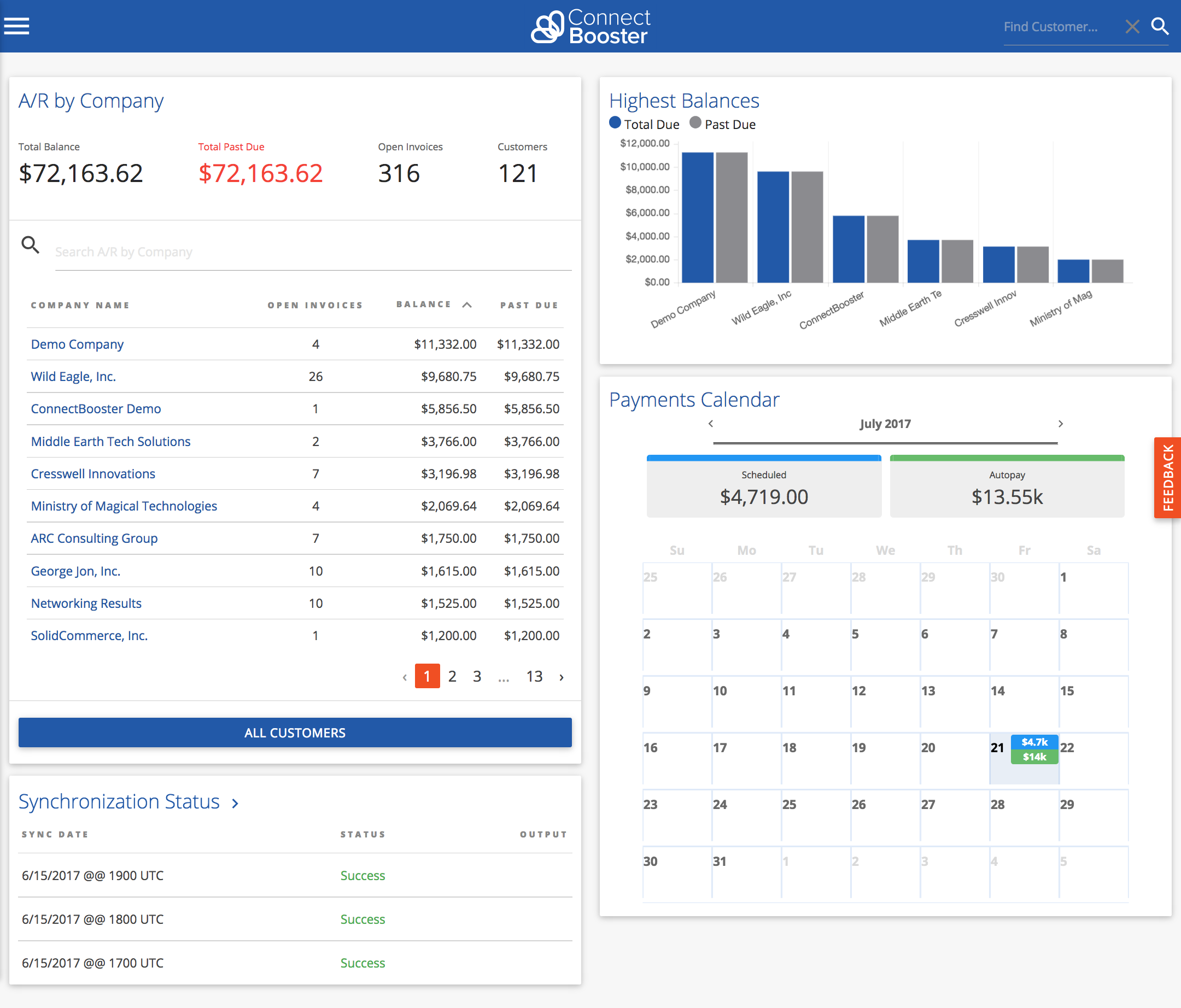The height and width of the screenshot is (1008, 1181).
Task: Open Networking Results link
Action: 86,603
